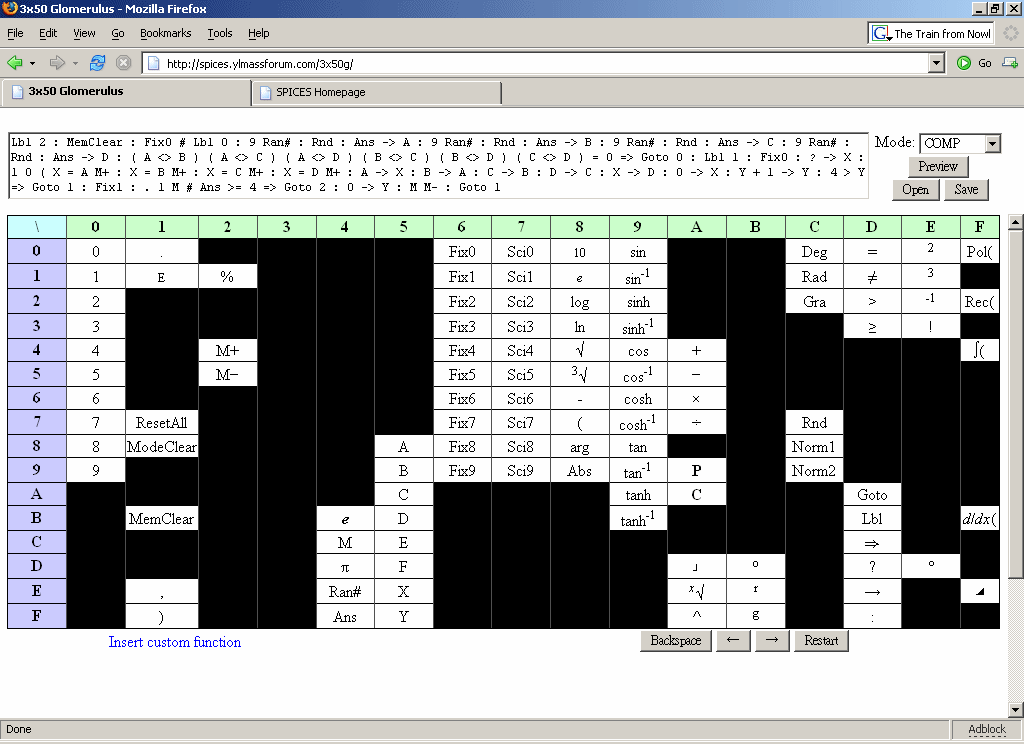Open the Back button history dropdown arrow
This screenshot has width=1024, height=744.
pyautogui.click(x=33, y=63)
